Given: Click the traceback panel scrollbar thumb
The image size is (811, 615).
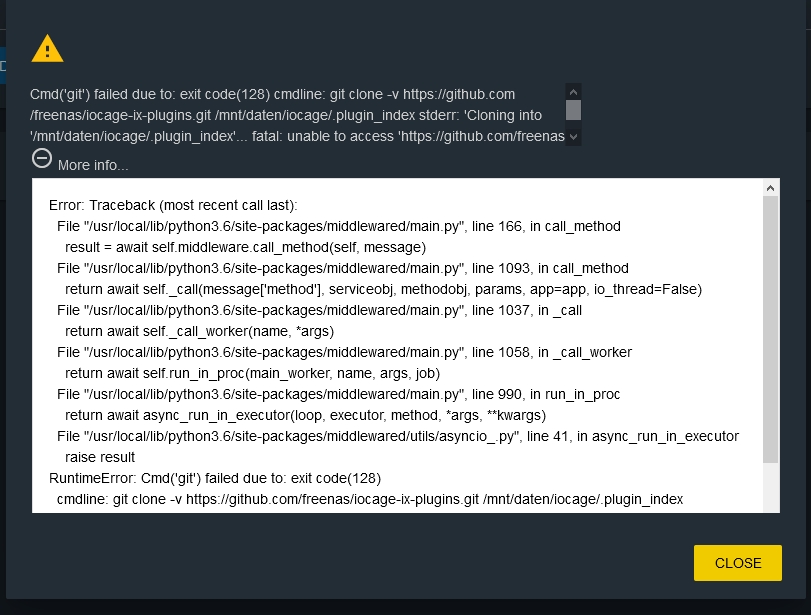Looking at the screenshot, I should (x=770, y=329).
